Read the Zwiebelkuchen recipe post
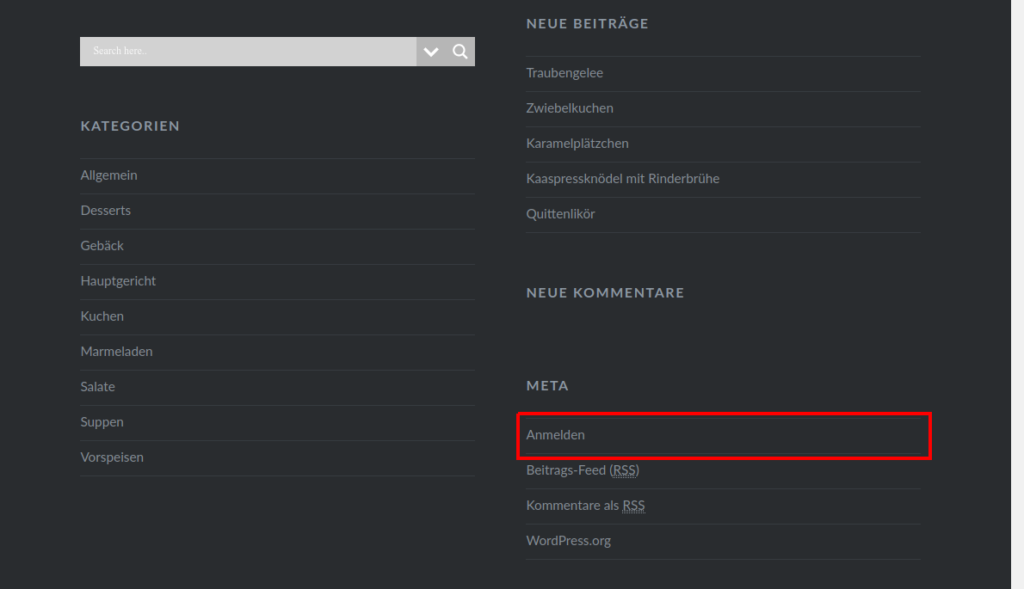 pos(569,108)
